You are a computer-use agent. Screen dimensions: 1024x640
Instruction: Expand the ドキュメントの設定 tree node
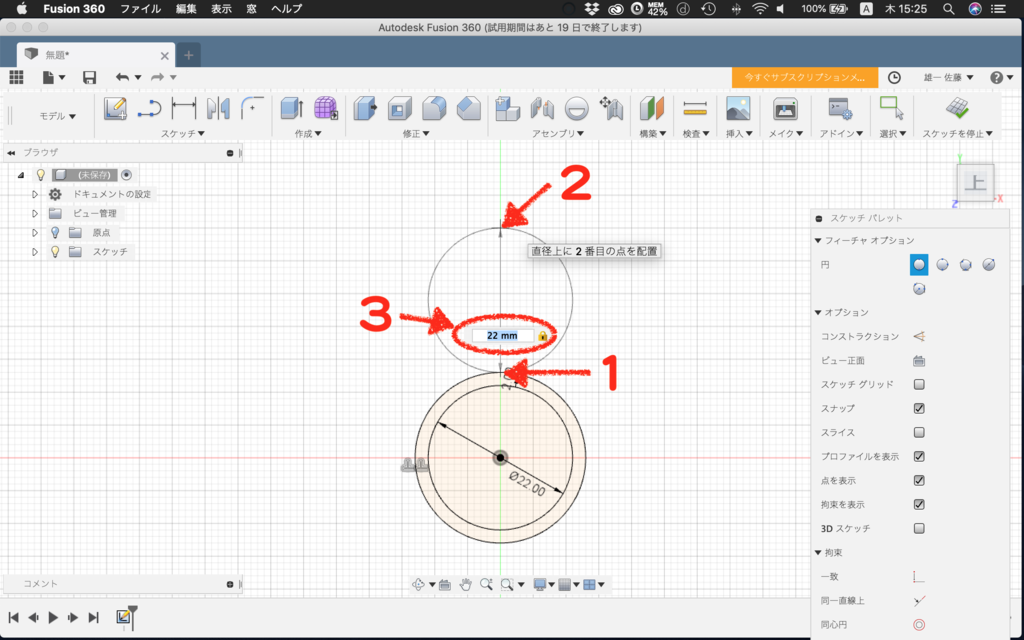click(35, 194)
